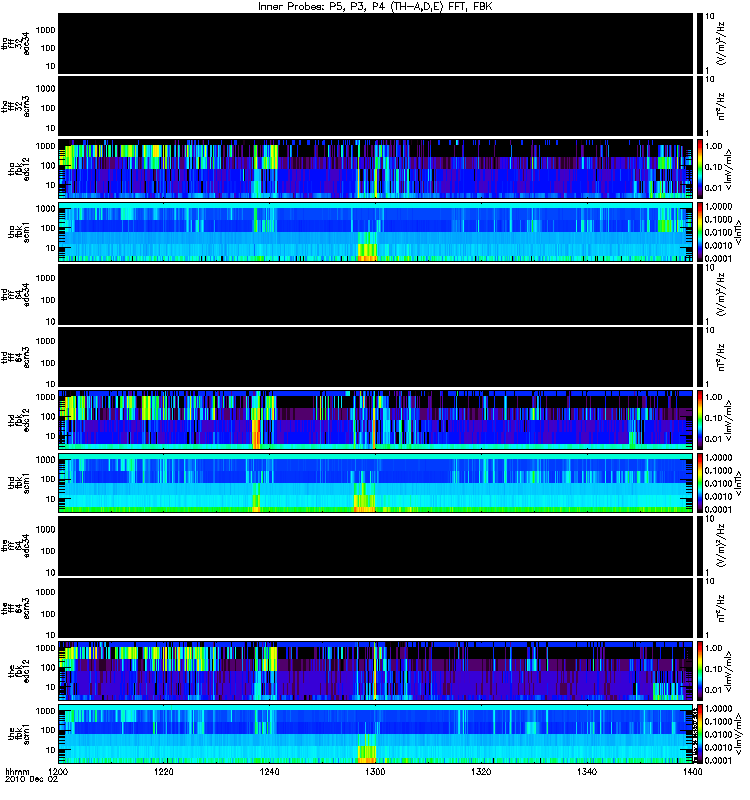Select the 'the fbk scm1' y-axis title
This screenshot has width=750, height=800.
click(19, 734)
